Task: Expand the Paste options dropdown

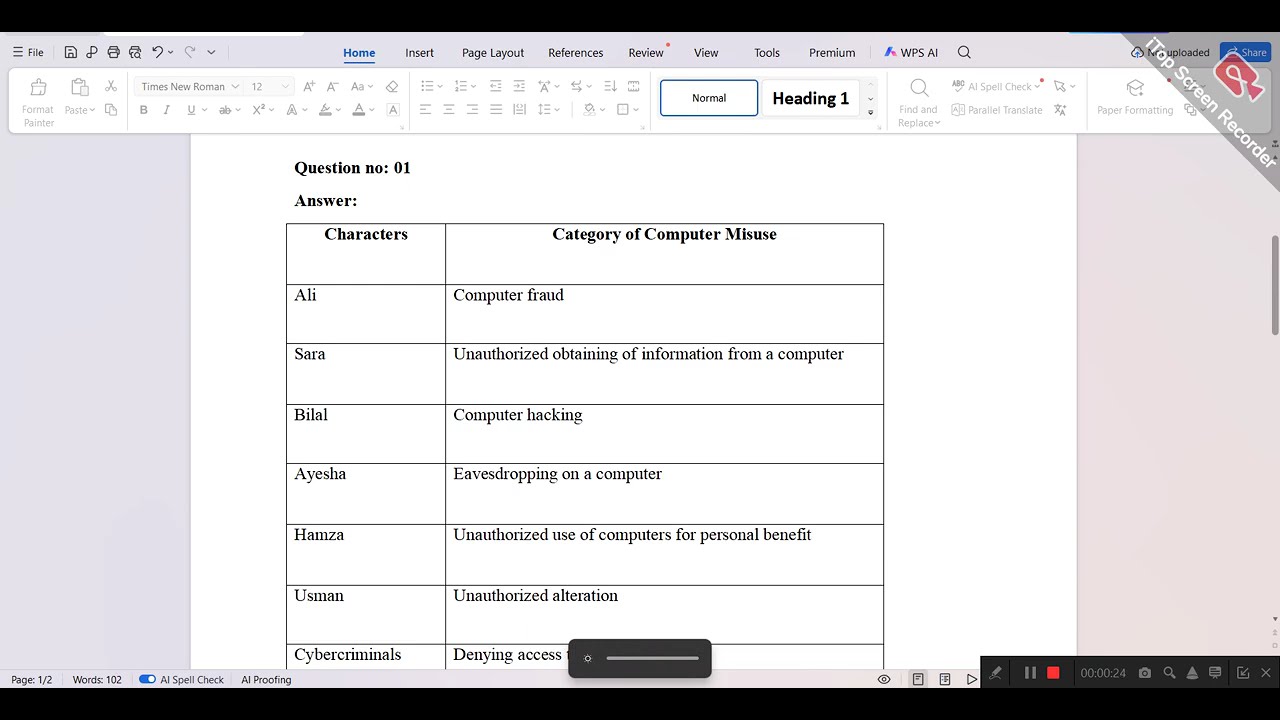Action: click(x=92, y=110)
